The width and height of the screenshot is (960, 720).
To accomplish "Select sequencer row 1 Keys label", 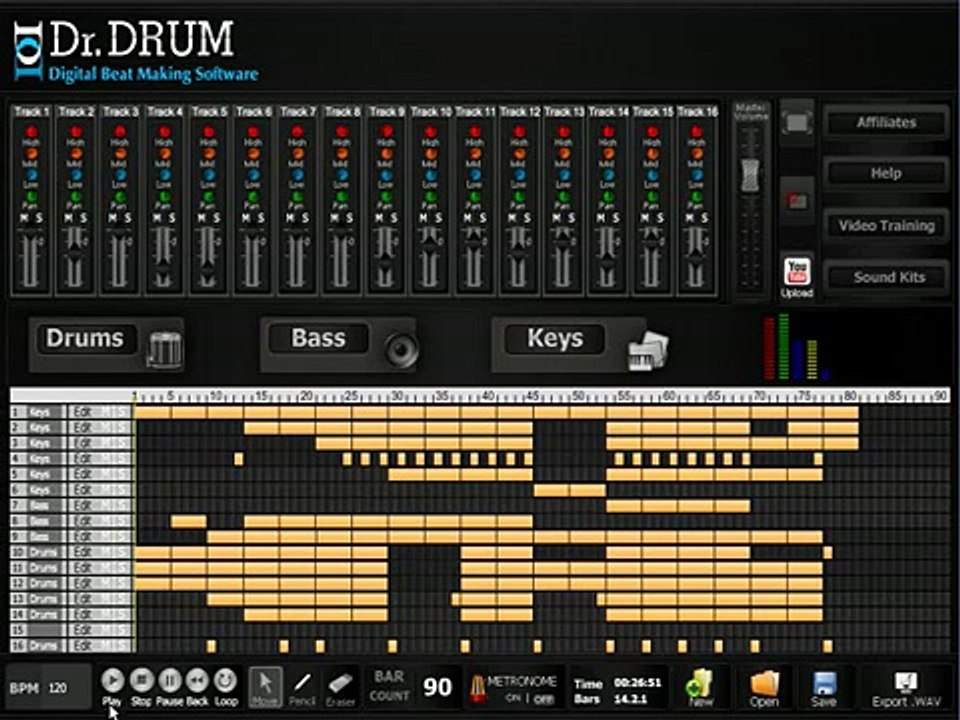I will (x=38, y=412).
